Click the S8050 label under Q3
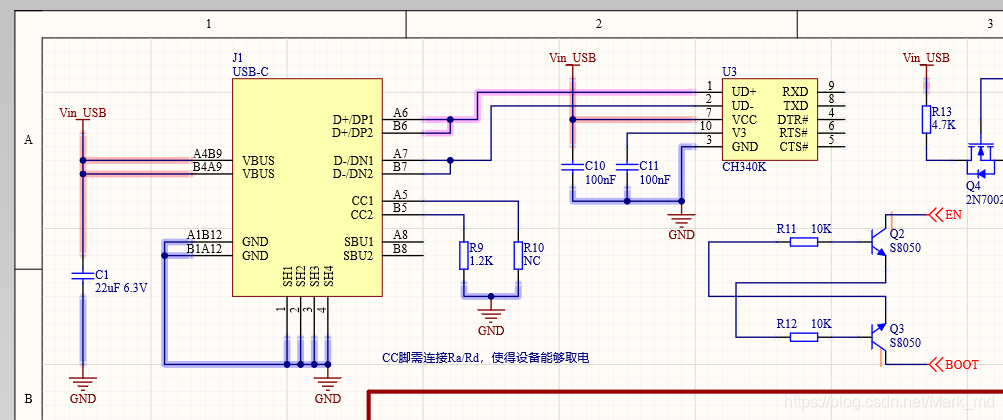 click(x=905, y=343)
